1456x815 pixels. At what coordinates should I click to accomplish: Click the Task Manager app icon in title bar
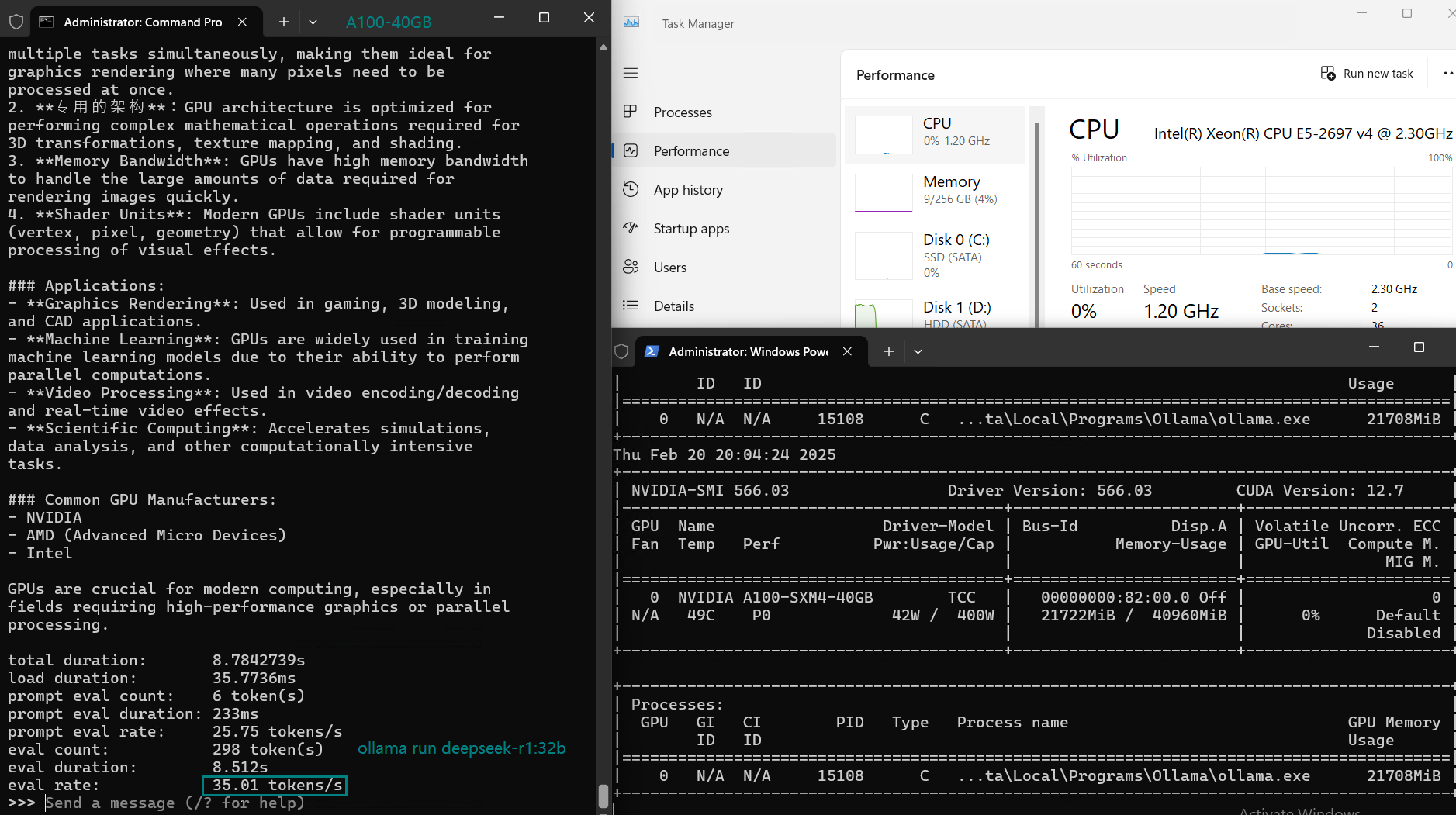tap(631, 22)
